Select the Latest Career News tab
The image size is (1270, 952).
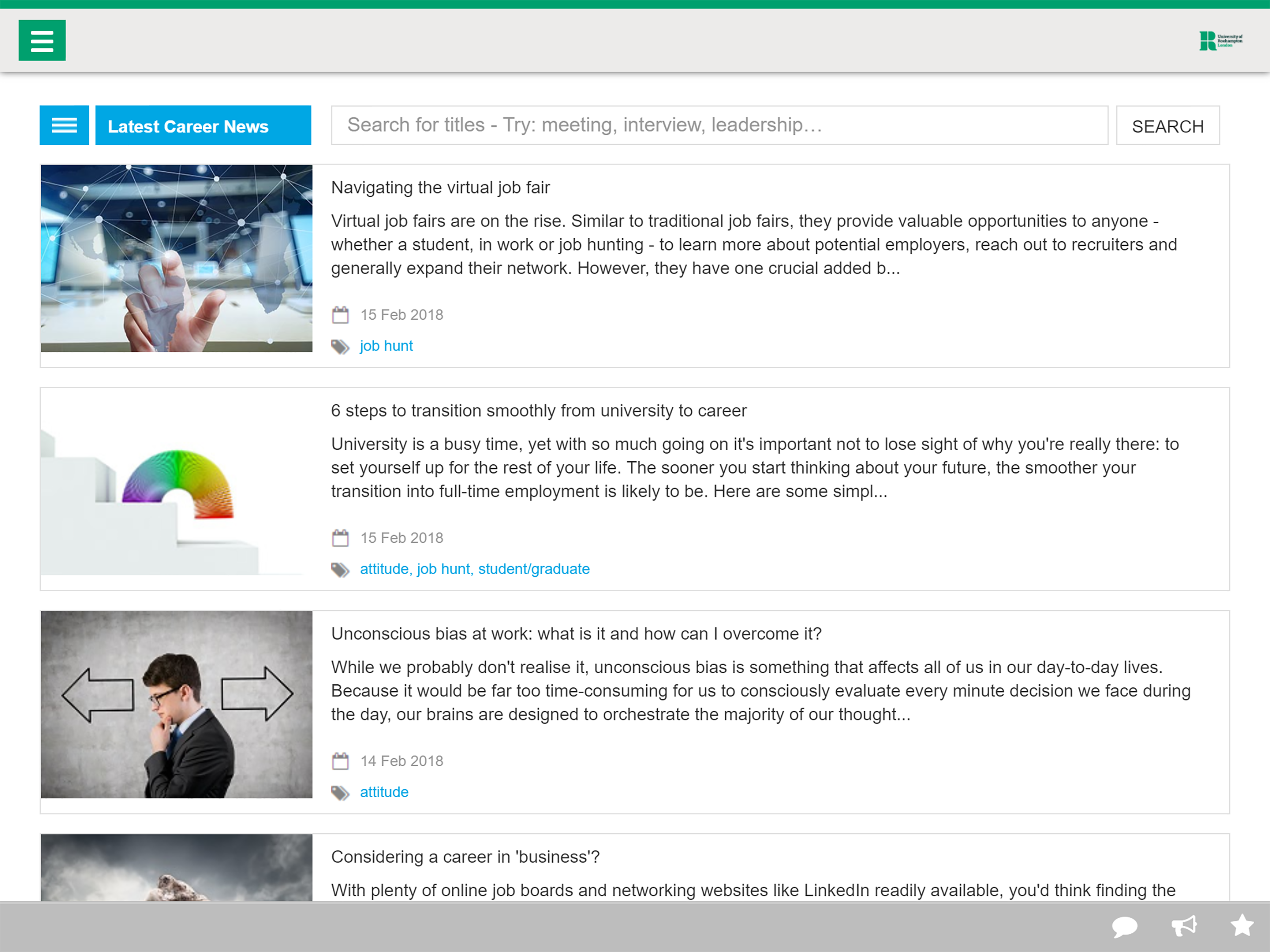click(203, 125)
